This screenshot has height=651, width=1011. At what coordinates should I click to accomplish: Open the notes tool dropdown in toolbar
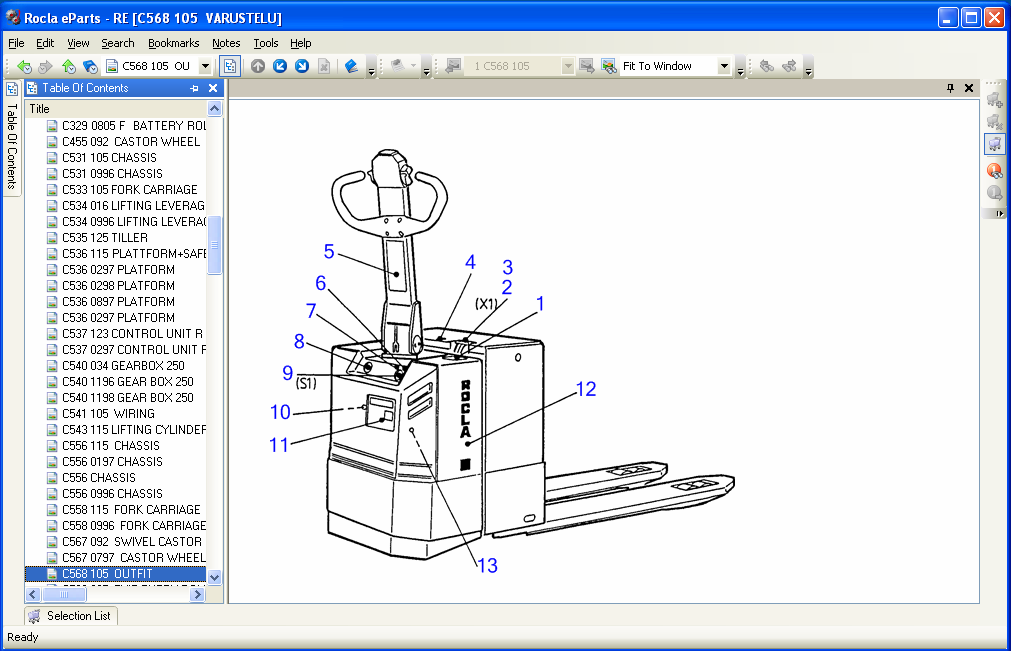point(413,66)
